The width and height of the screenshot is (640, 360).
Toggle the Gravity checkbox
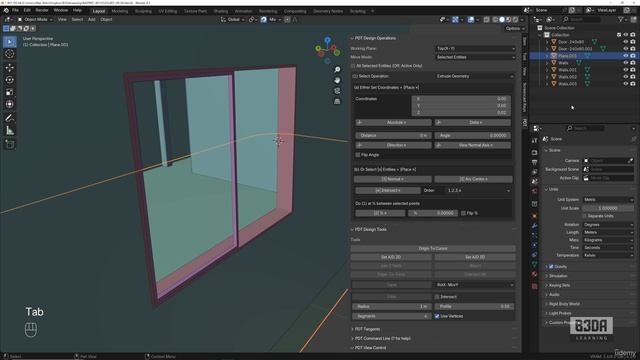click(551, 267)
